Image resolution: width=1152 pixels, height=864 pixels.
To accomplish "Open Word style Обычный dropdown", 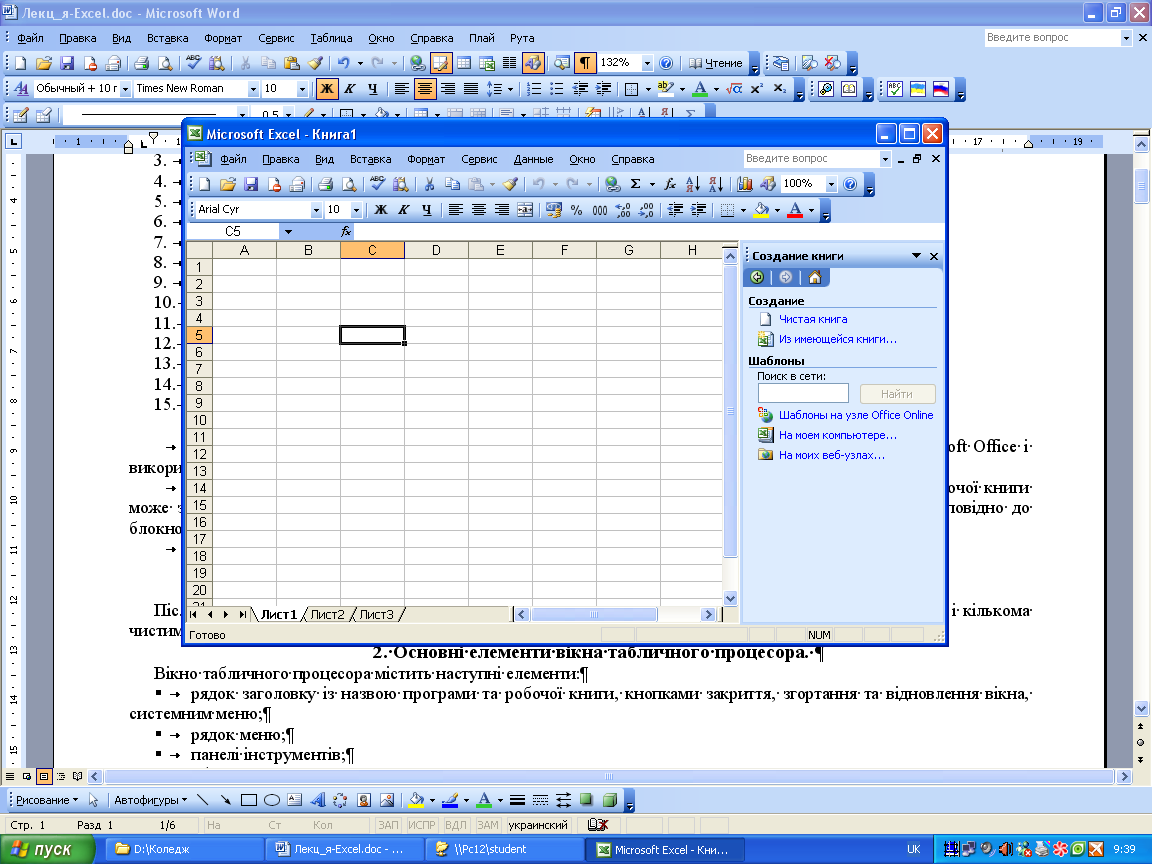I will pos(126,89).
